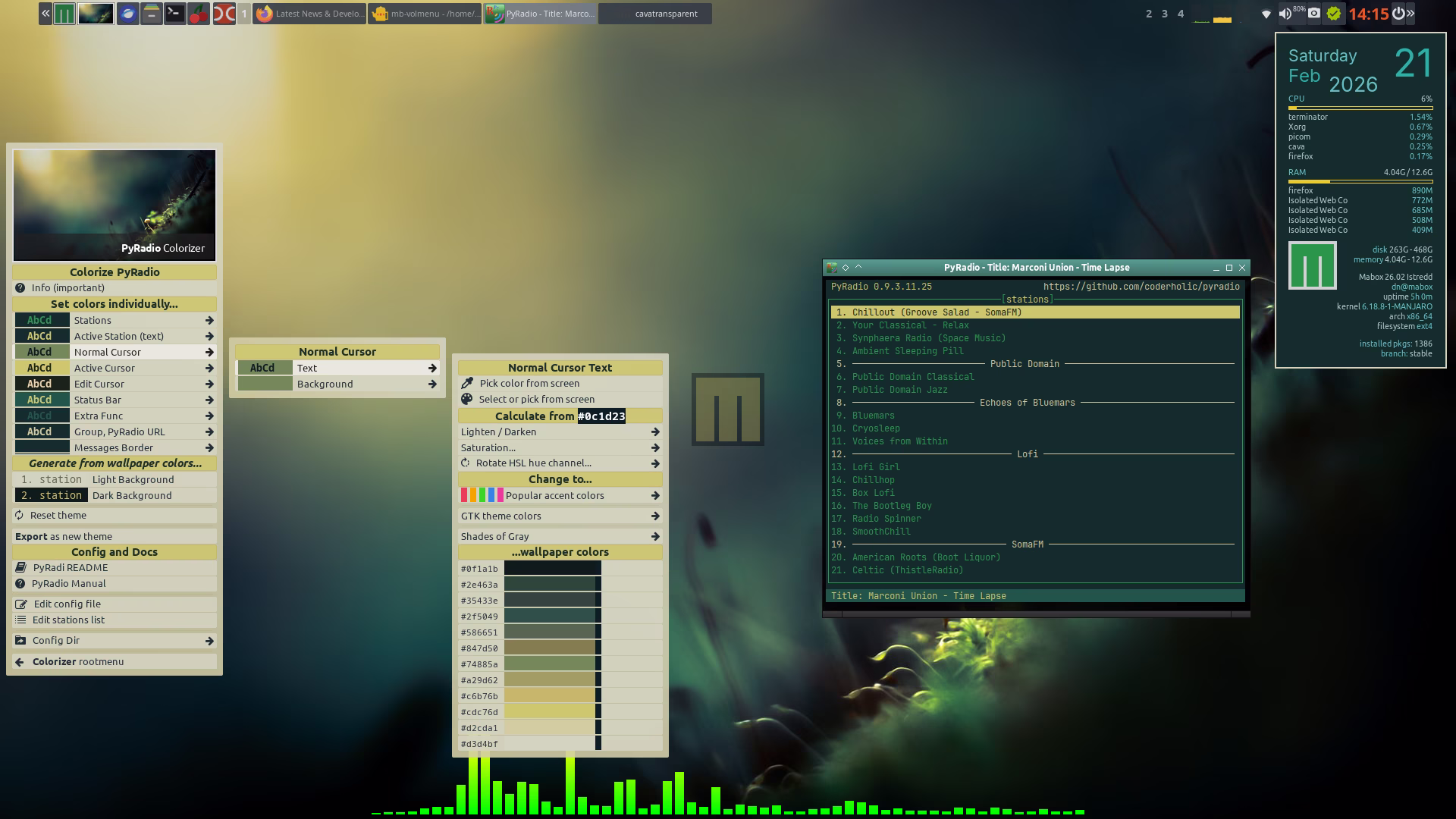Click the palette icon beside Select or pick
1456x819 pixels.
pyautogui.click(x=466, y=399)
